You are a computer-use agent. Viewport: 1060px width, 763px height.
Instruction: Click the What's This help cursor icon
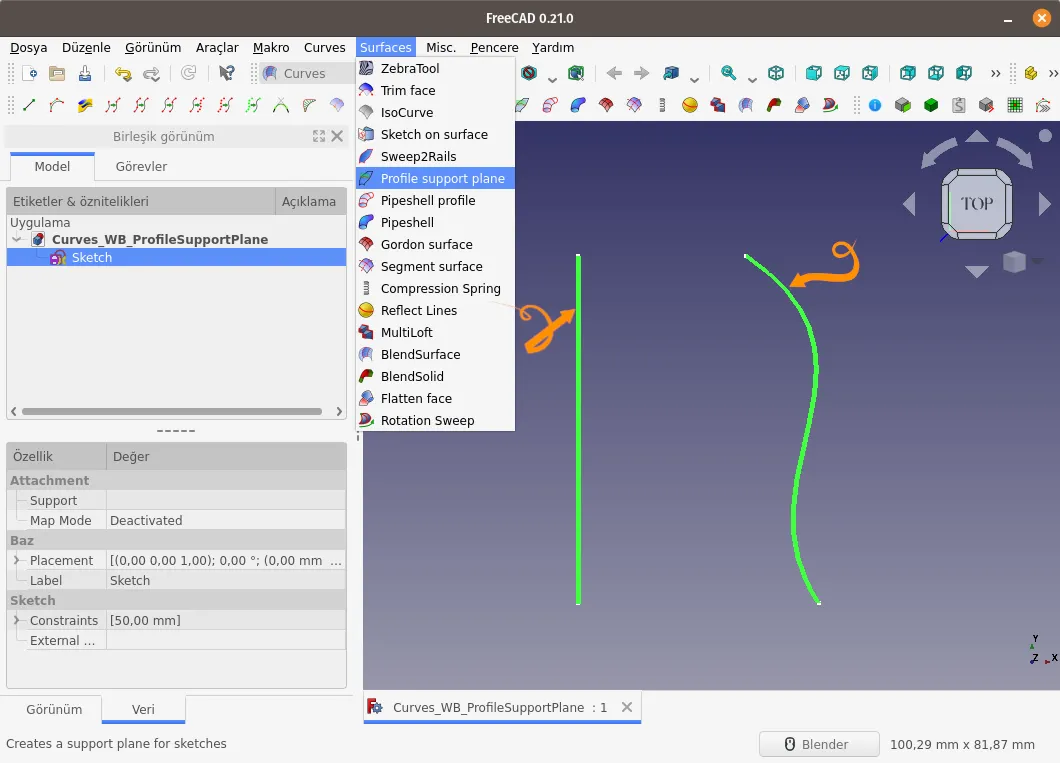click(226, 73)
